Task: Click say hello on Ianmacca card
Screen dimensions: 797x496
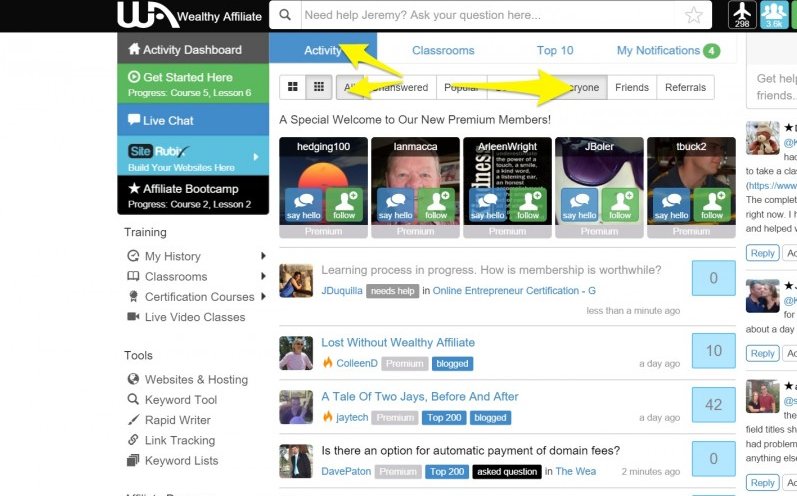Action: (395, 205)
